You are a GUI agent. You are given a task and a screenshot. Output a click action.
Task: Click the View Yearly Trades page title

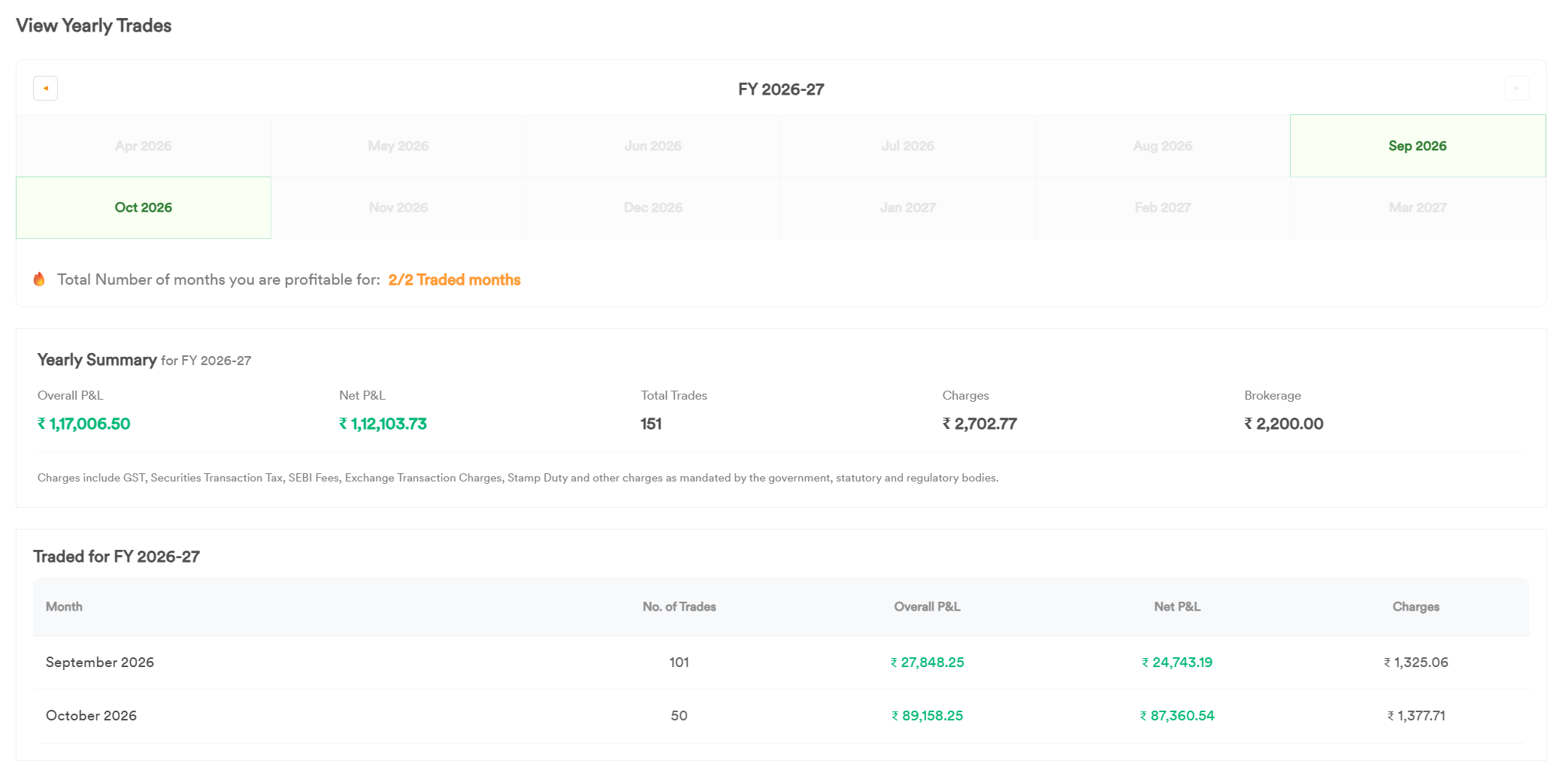[x=94, y=26]
